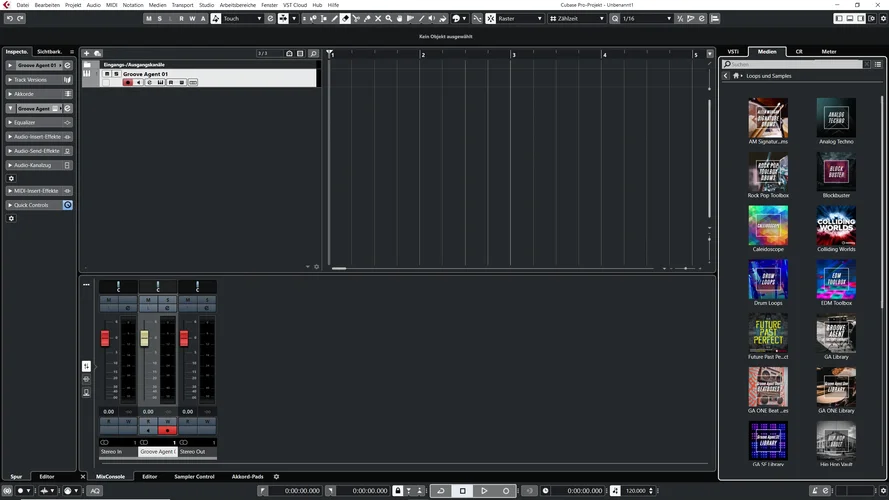889x500 pixels.
Task: Open Track Versions icon in inspector
Action: [x=67, y=80]
